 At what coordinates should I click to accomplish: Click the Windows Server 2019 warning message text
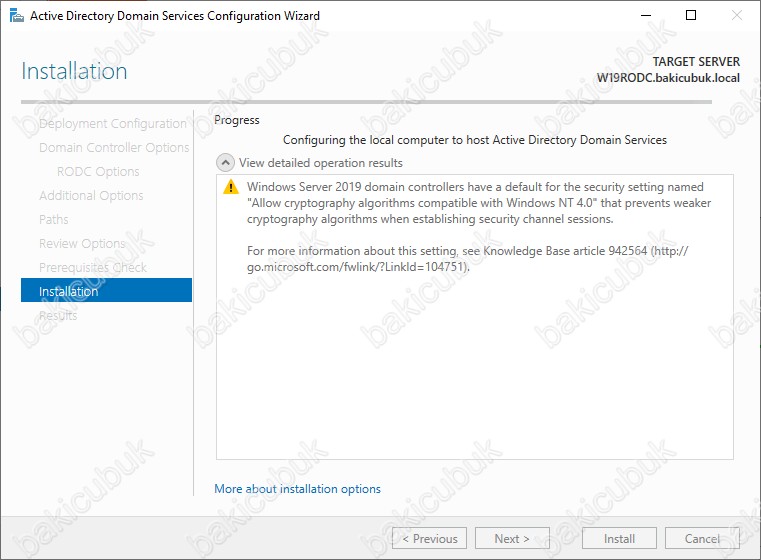click(479, 203)
